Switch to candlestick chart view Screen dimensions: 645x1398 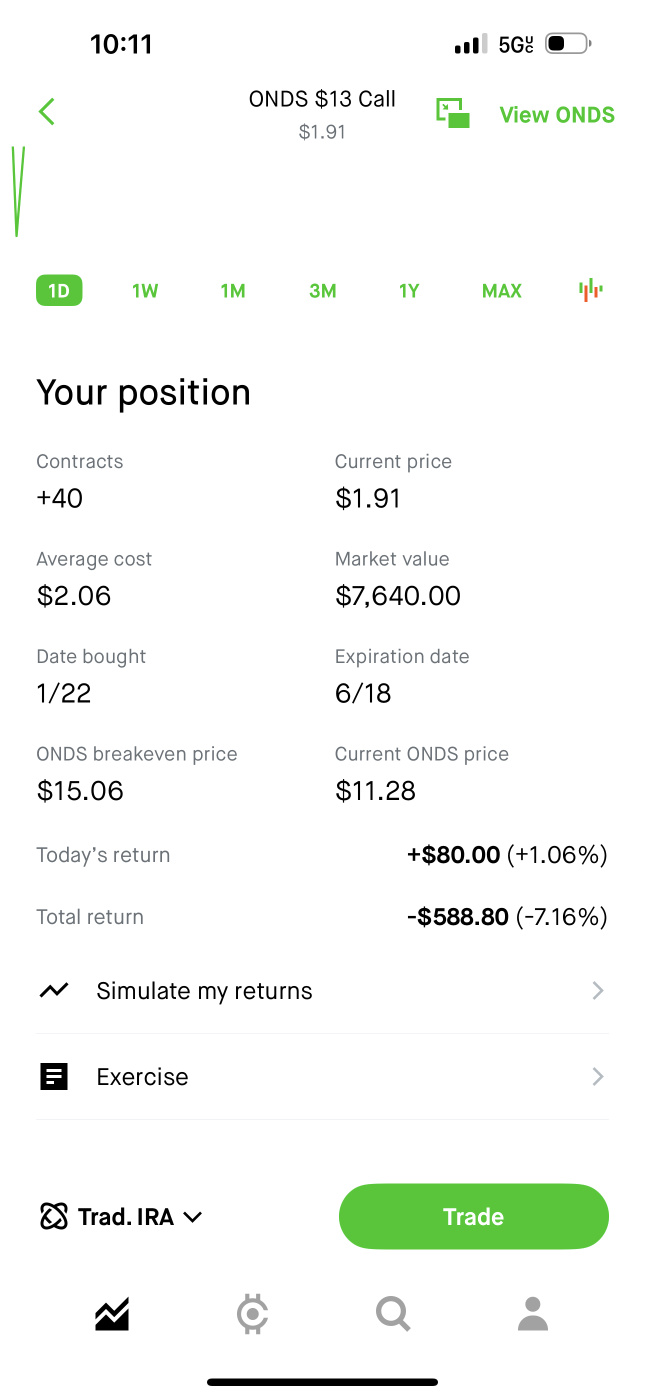point(591,291)
